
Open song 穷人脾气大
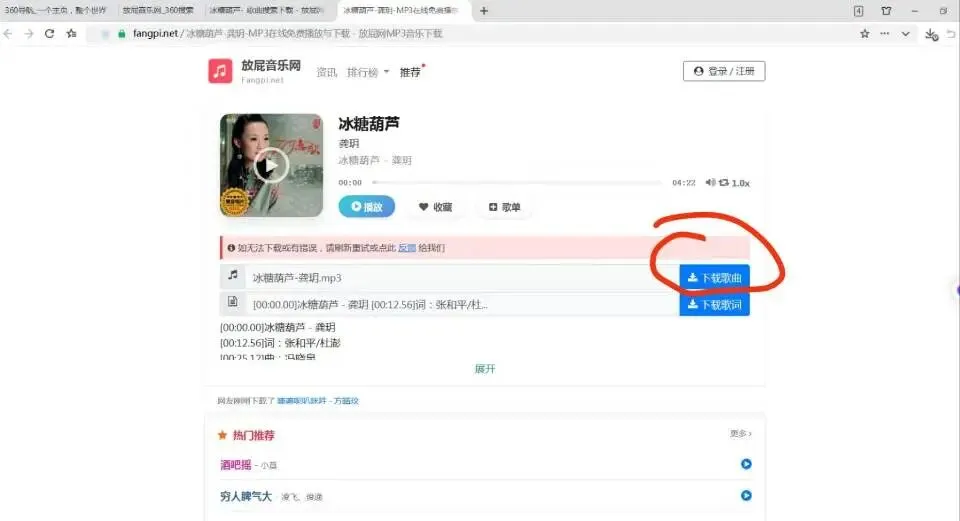coord(246,496)
